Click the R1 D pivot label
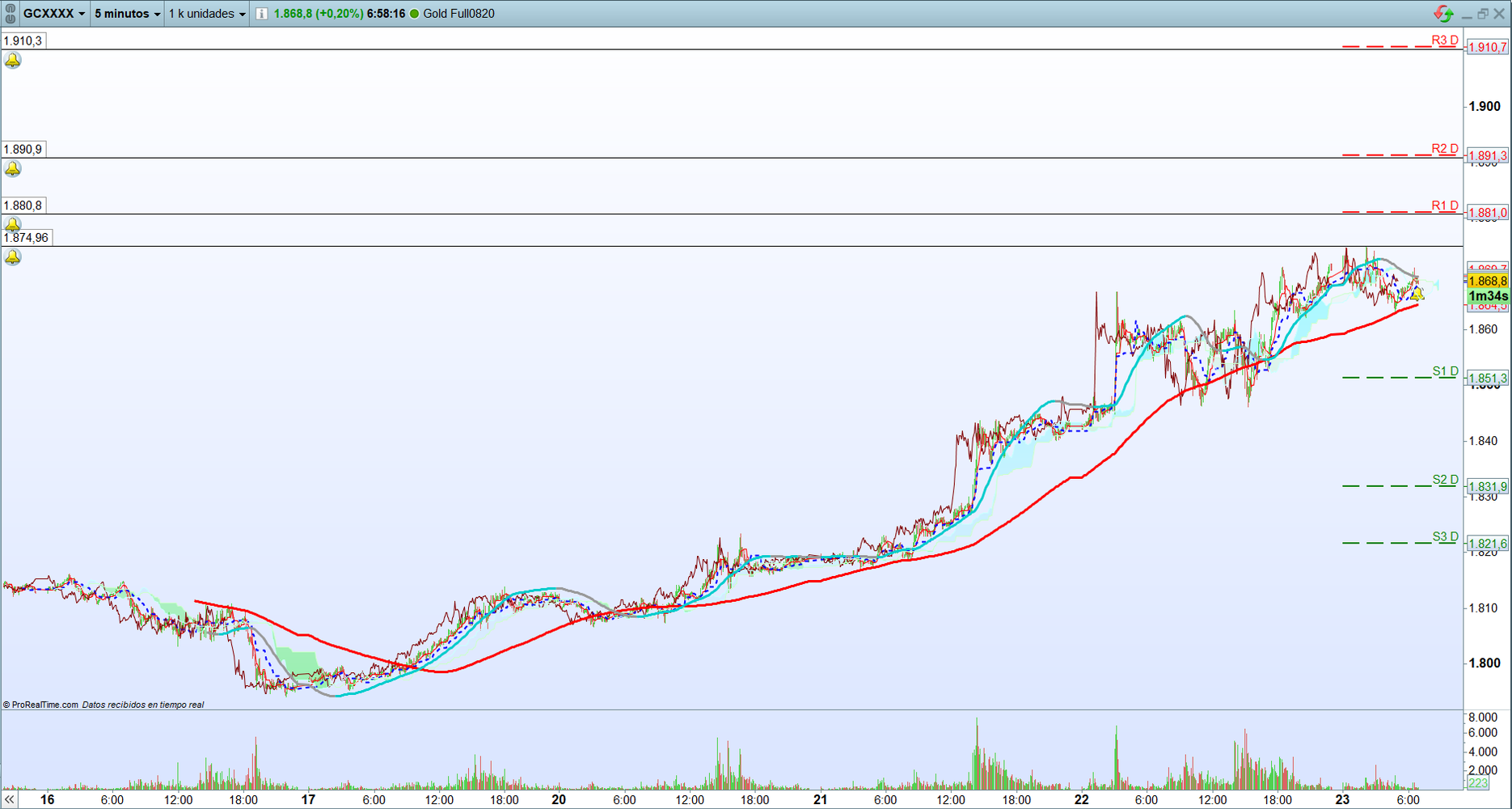 pos(1444,205)
